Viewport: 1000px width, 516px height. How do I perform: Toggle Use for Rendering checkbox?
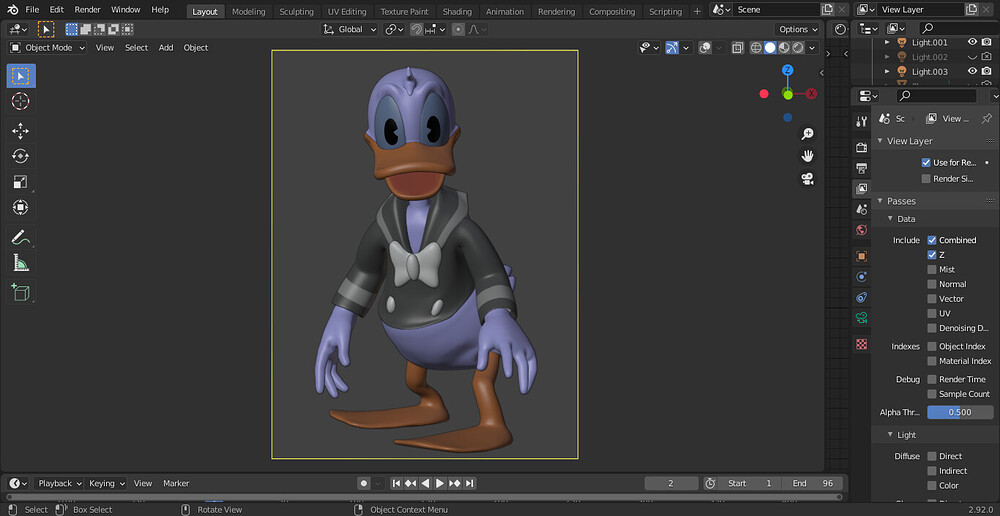point(926,163)
